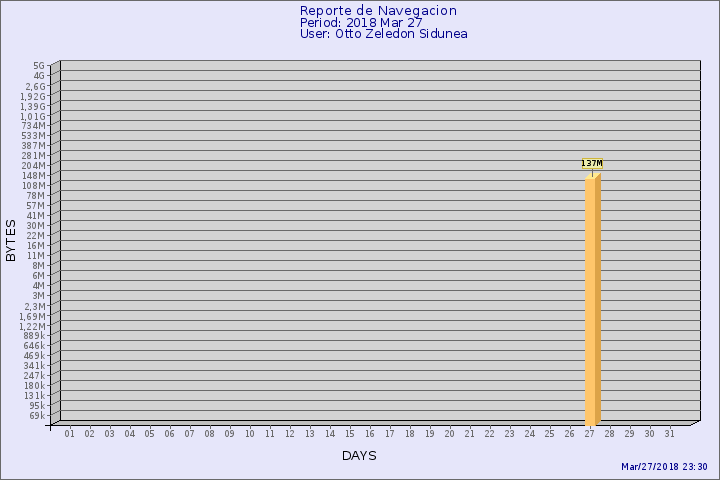
Task: Click the 16M label on the y-axis
Action: coord(36,246)
